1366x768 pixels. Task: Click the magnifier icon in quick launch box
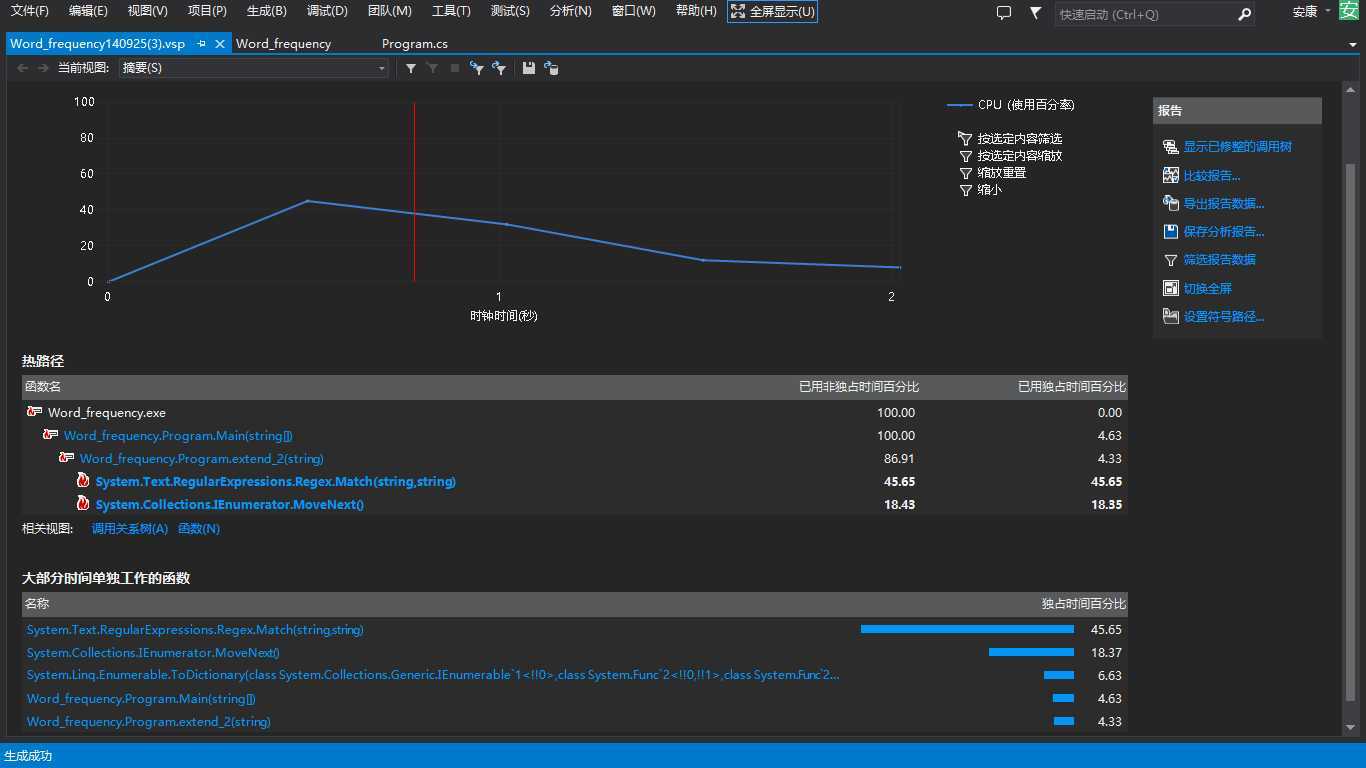click(1244, 14)
